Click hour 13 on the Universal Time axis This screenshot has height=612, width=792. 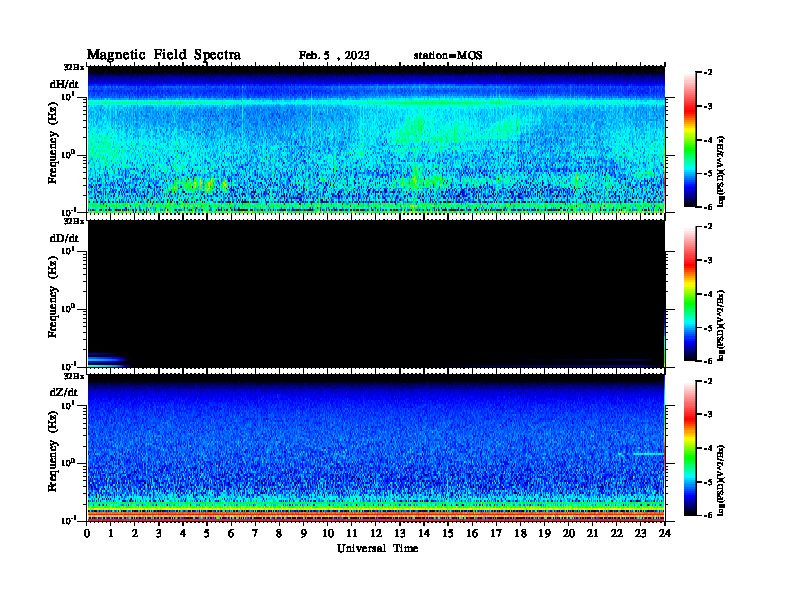tap(400, 533)
